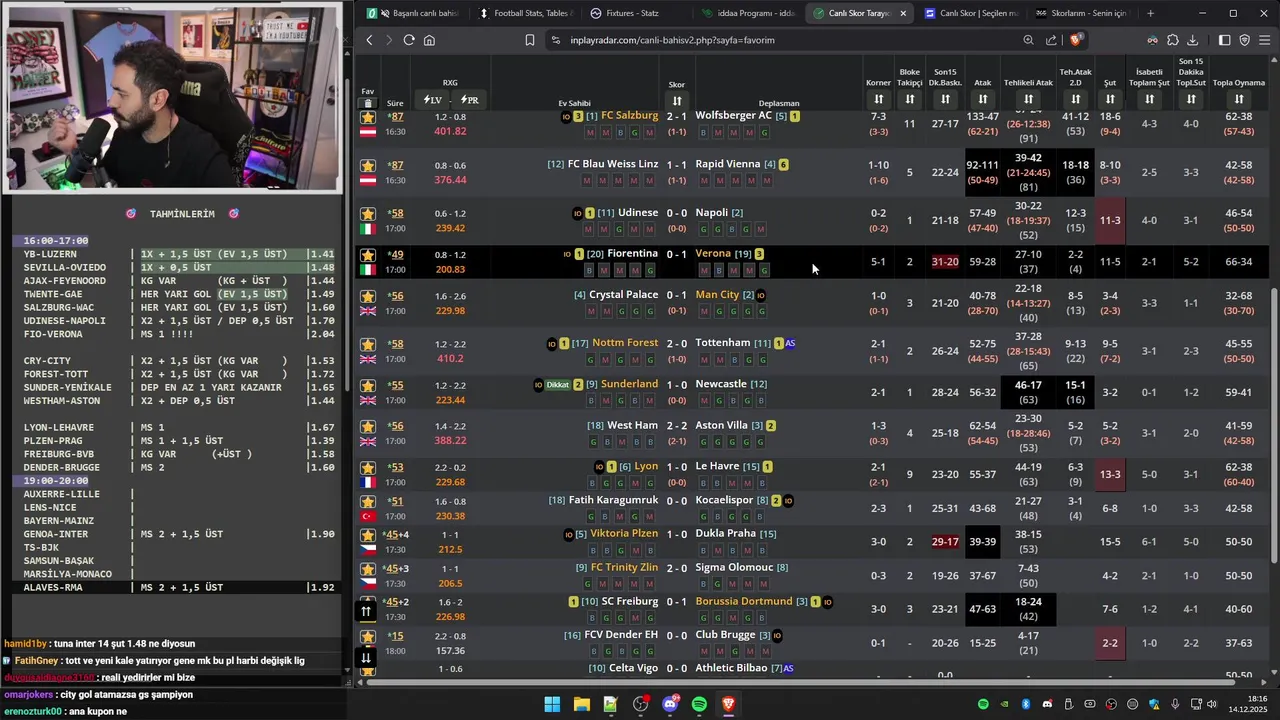1280x720 pixels.
Task: Toggle favorite star for Fiorentina vs Verona
Action: point(368,255)
